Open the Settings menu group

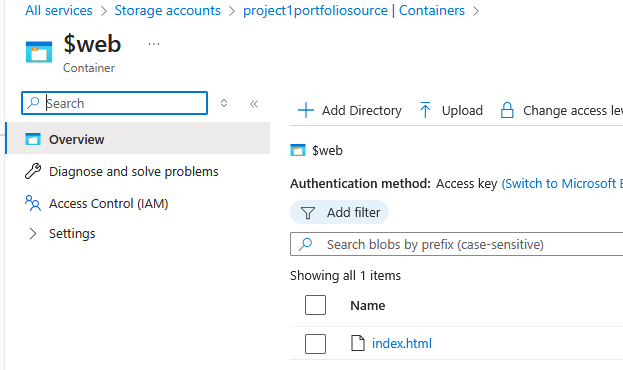(x=72, y=233)
